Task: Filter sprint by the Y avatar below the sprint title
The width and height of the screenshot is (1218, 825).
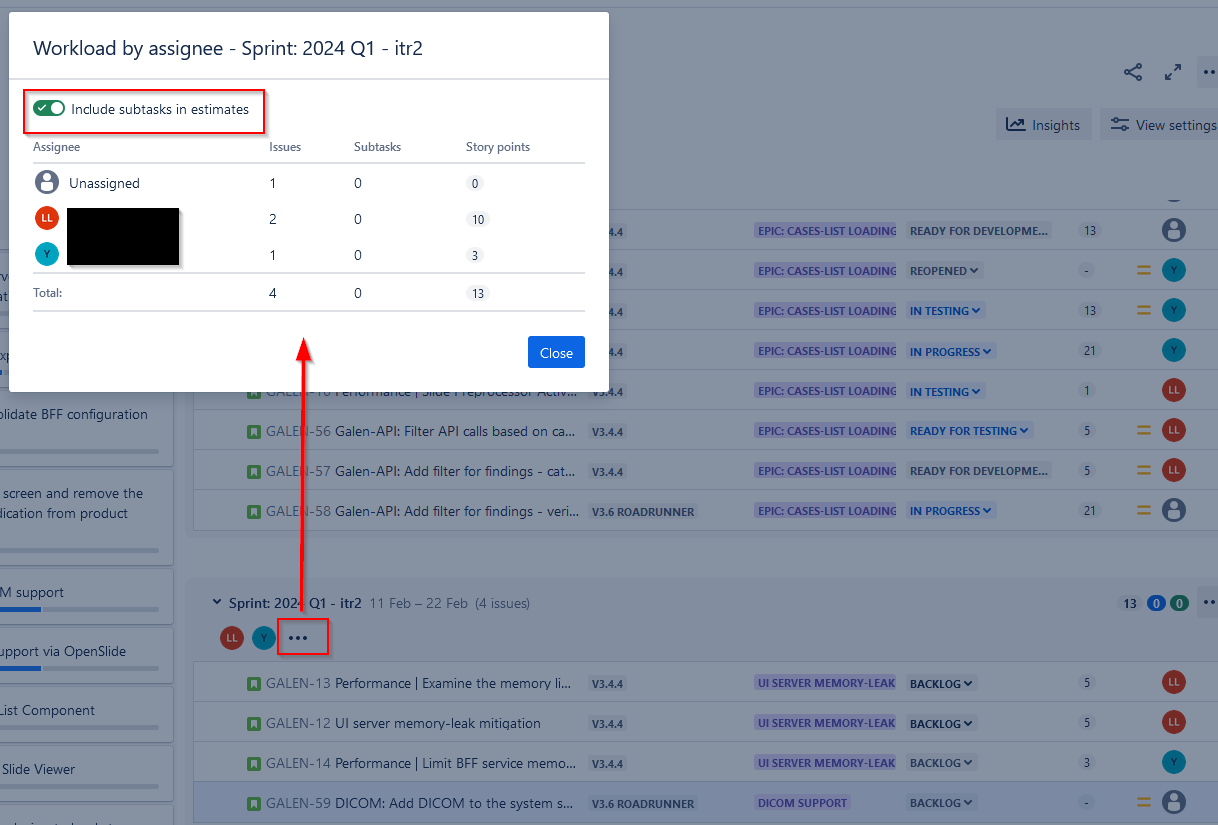Action: [264, 638]
